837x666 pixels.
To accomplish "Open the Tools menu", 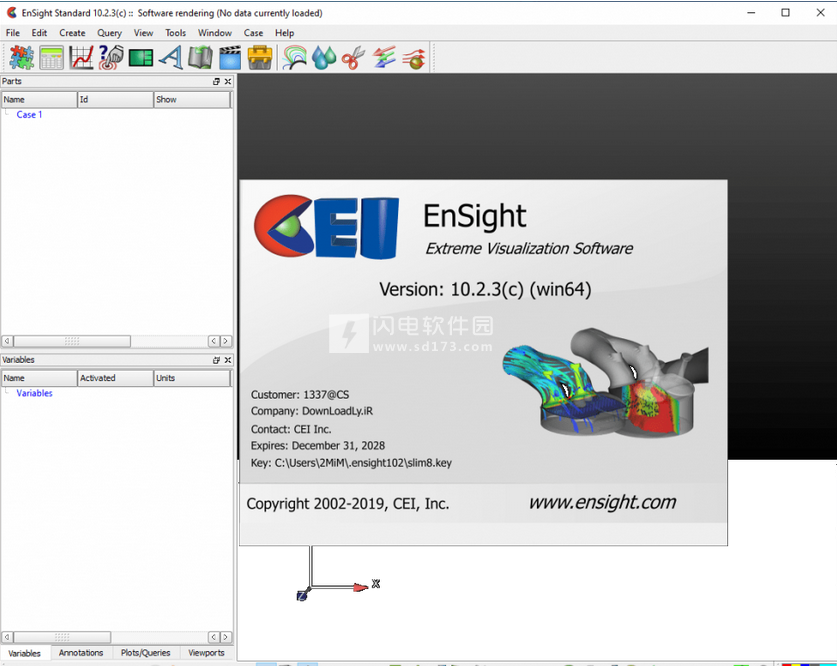I will pos(175,33).
